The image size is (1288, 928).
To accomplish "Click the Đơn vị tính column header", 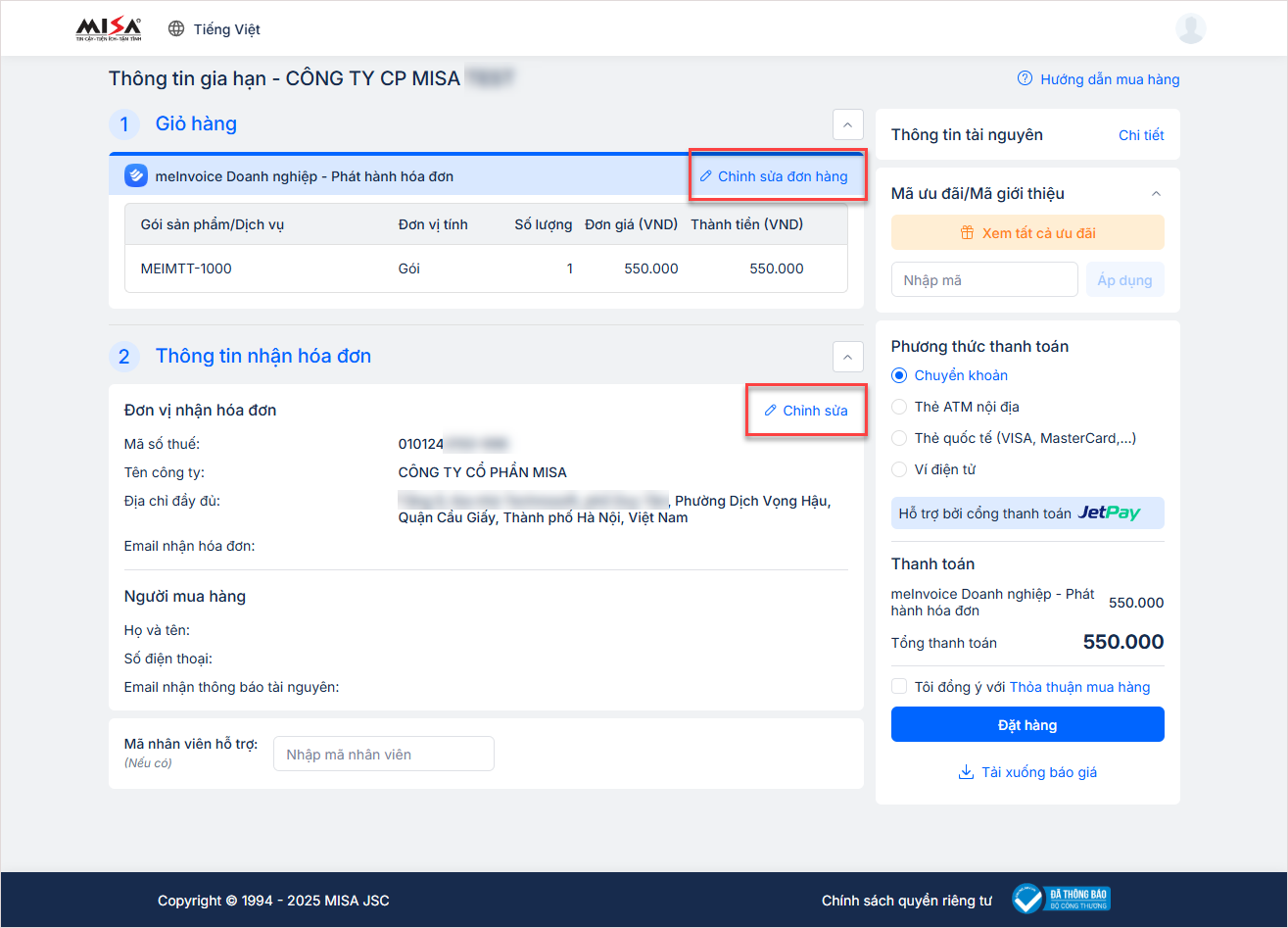I will click(433, 224).
